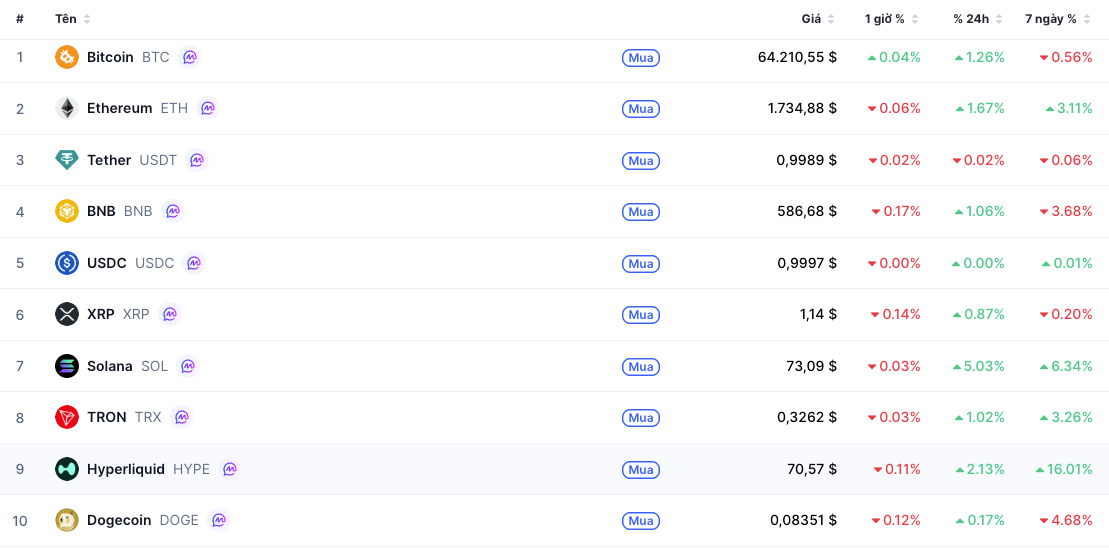The height and width of the screenshot is (548, 1109).
Task: Click the Bitcoin coin logo
Action: coord(66,57)
